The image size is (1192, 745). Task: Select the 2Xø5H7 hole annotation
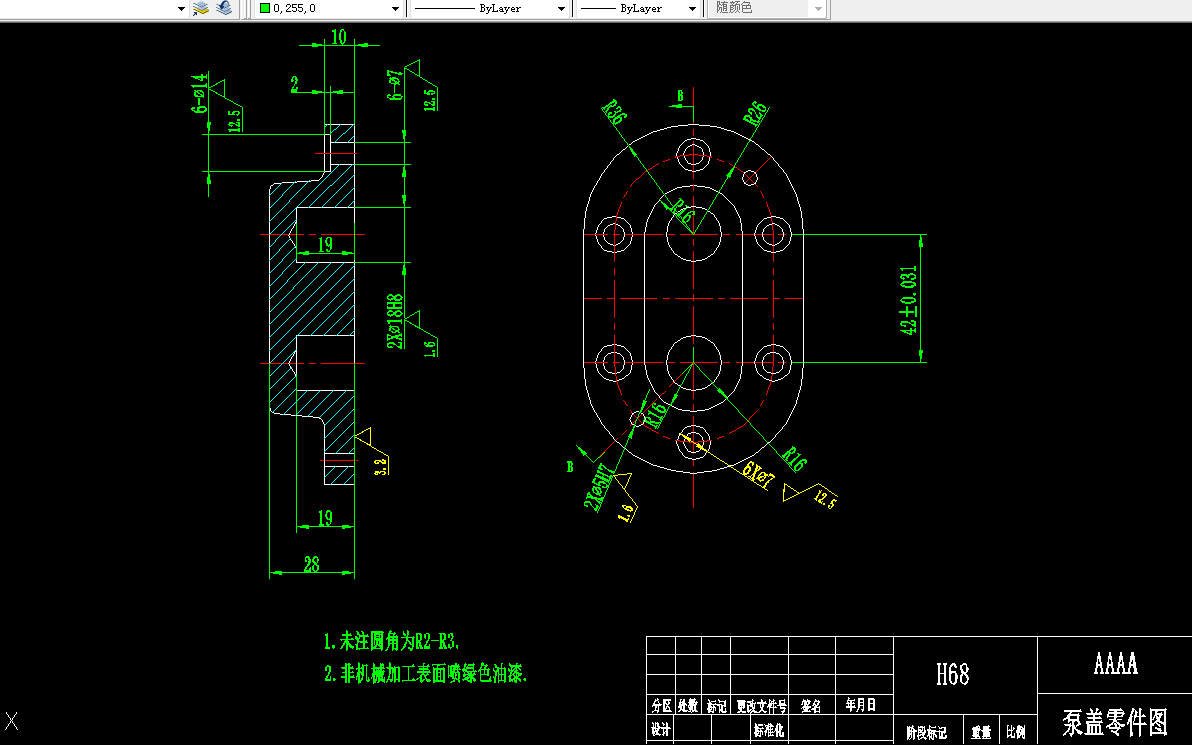coord(599,487)
